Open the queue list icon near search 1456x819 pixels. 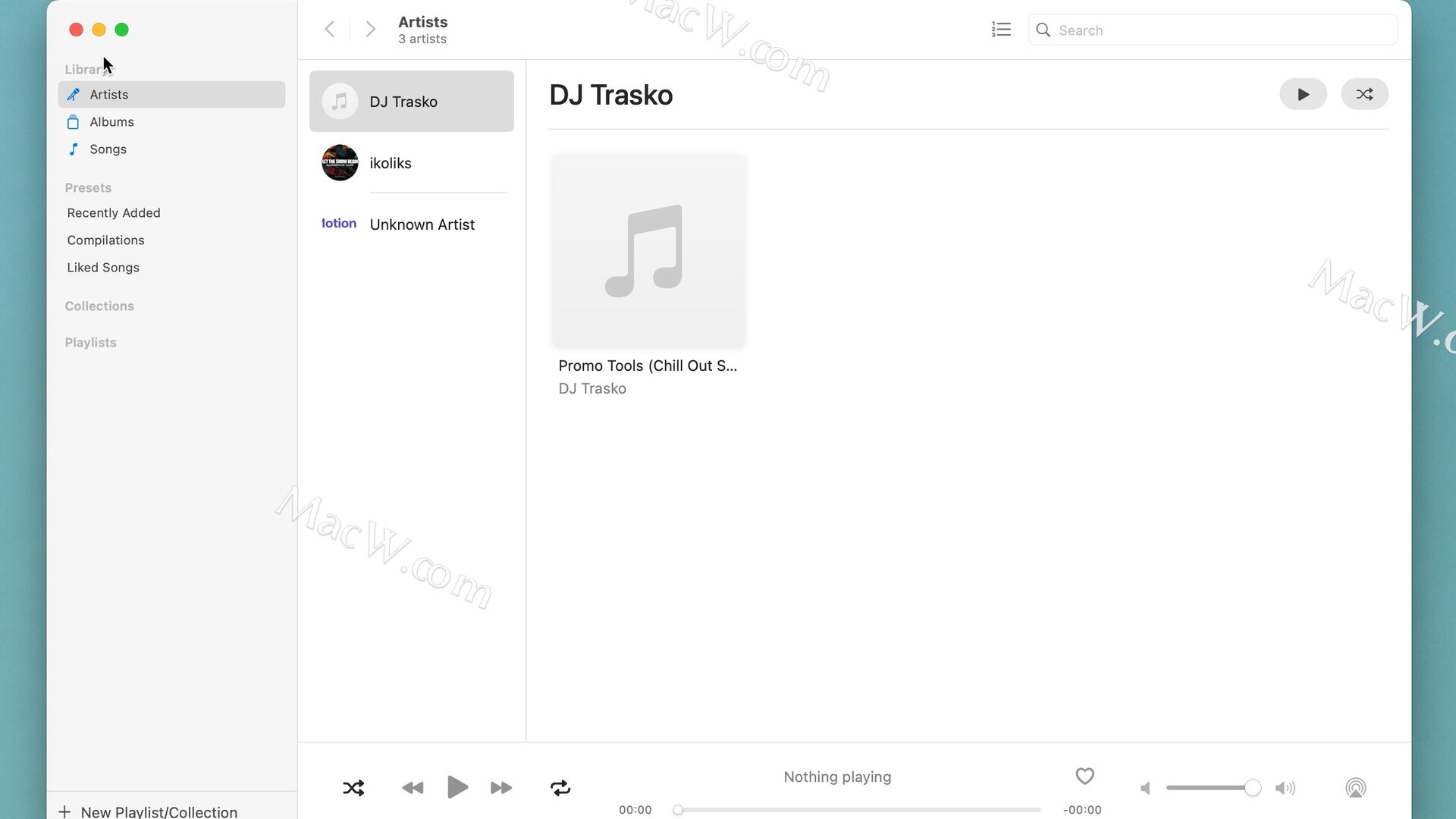point(1001,30)
